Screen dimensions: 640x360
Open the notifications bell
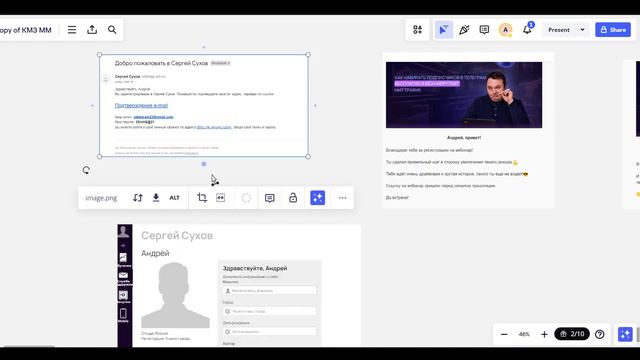click(527, 29)
